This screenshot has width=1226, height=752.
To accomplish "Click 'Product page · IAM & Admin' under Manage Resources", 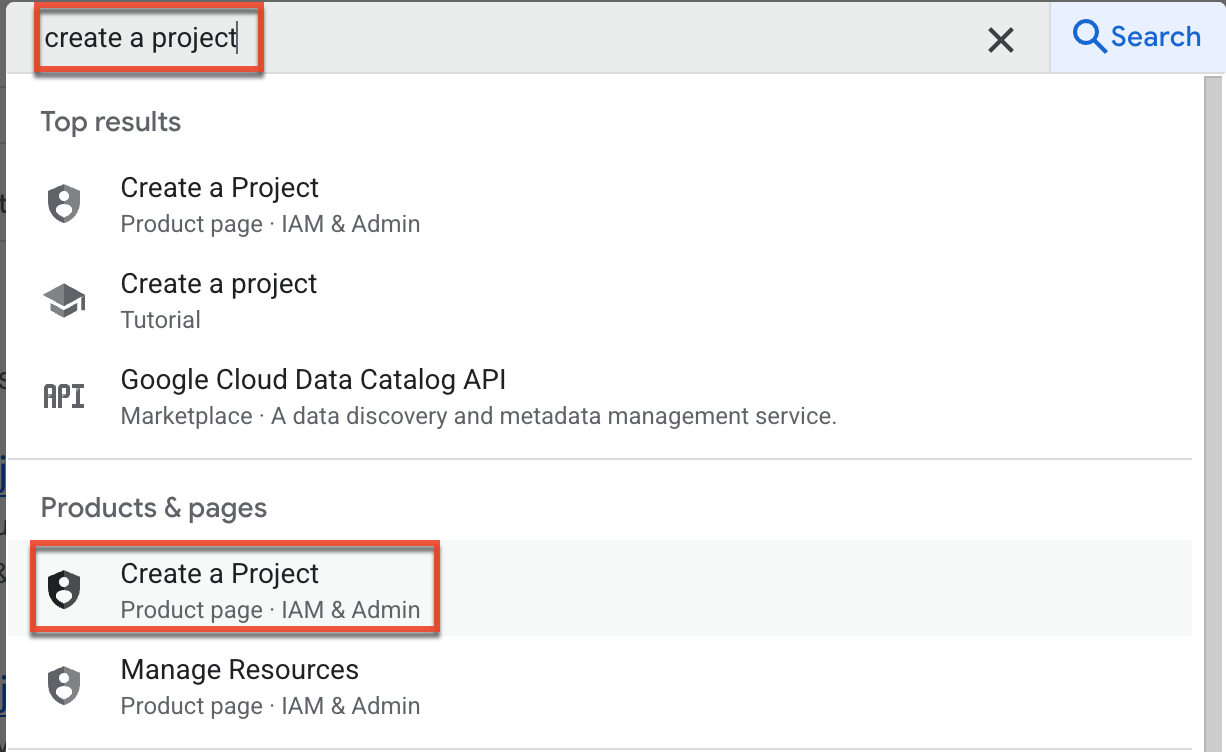I will tap(270, 706).
